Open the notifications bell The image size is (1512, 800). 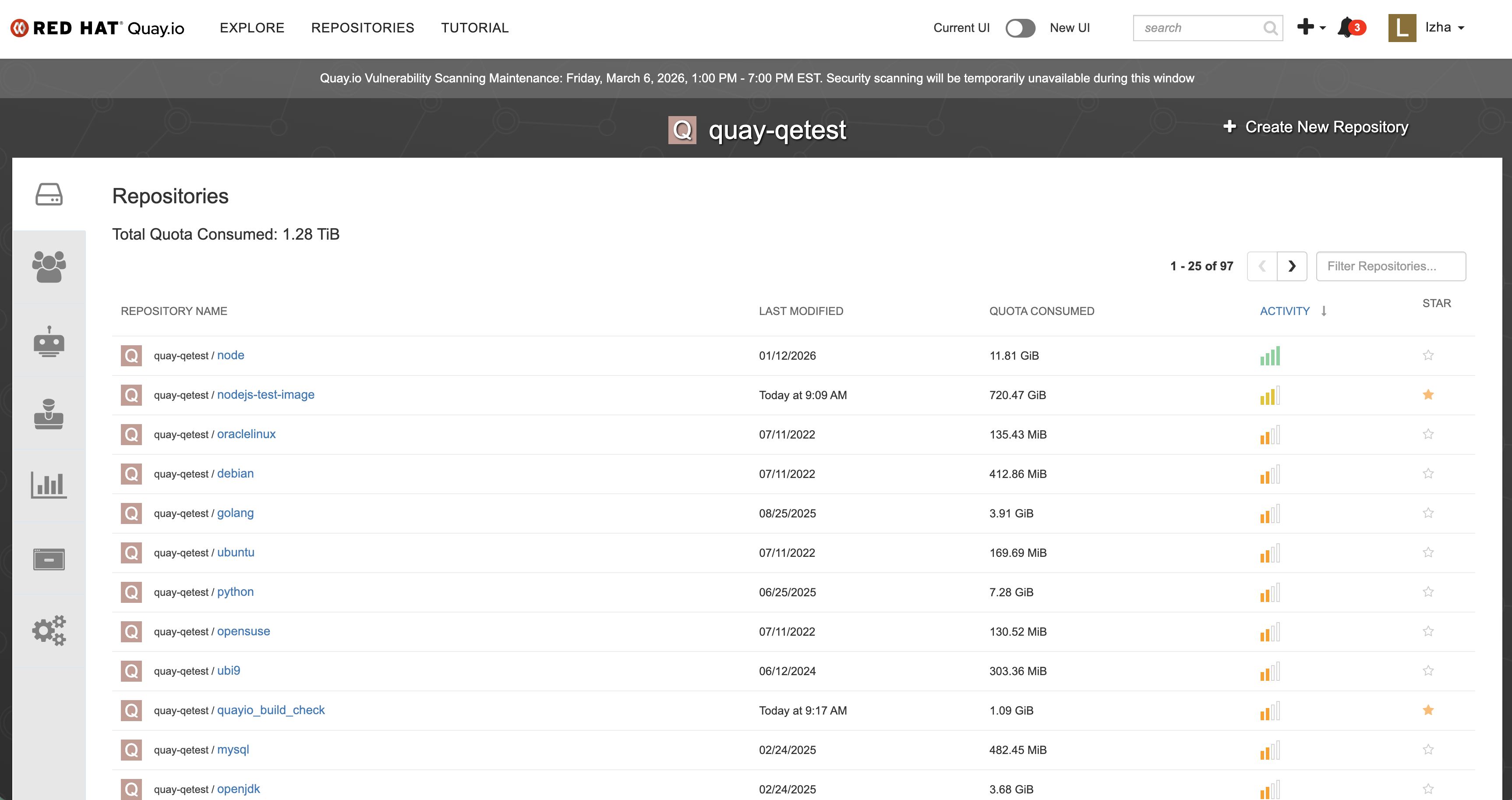[x=1346, y=28]
